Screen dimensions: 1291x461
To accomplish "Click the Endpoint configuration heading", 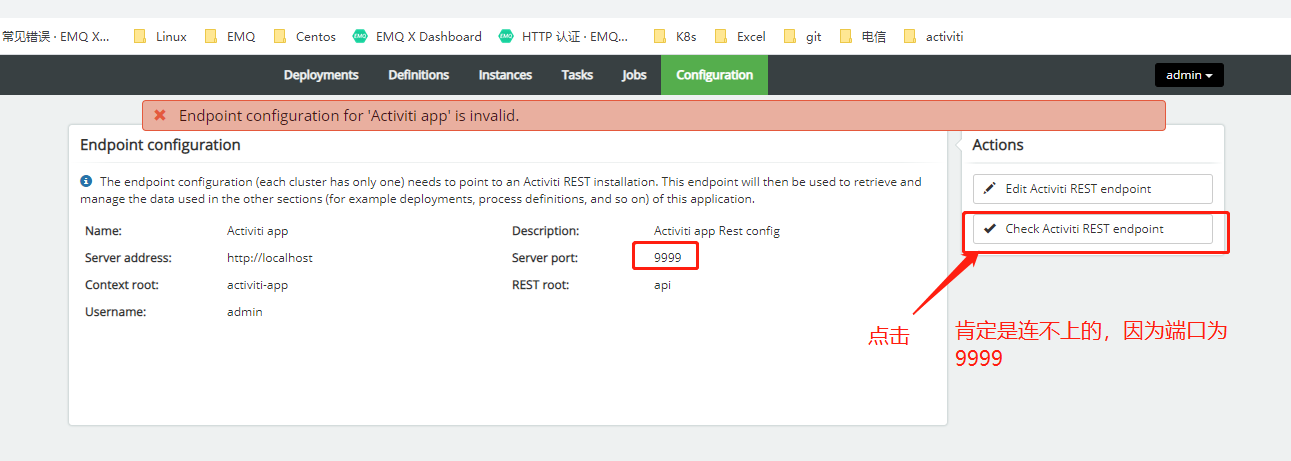I will pyautogui.click(x=160, y=145).
